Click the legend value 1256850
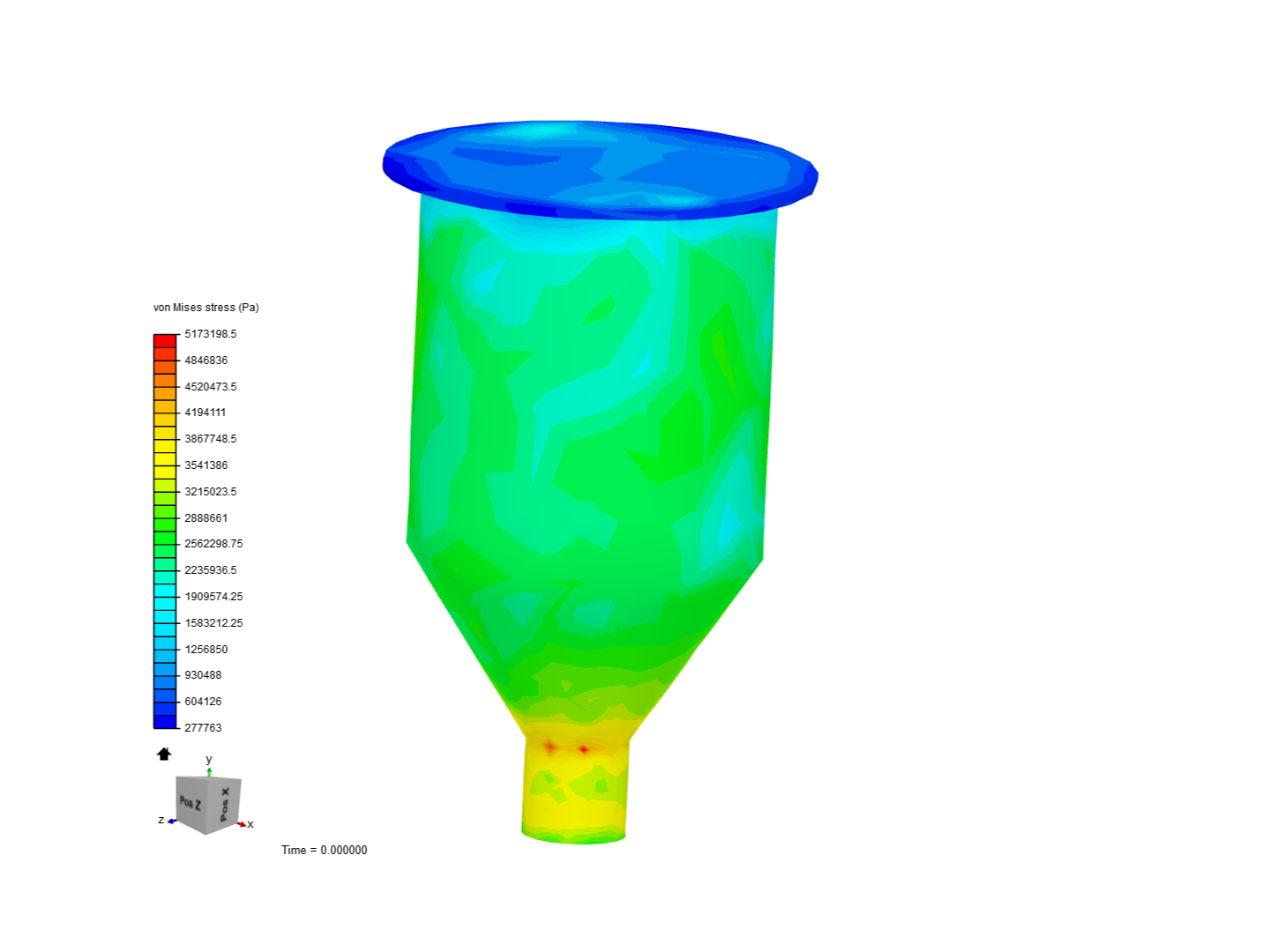 point(206,650)
